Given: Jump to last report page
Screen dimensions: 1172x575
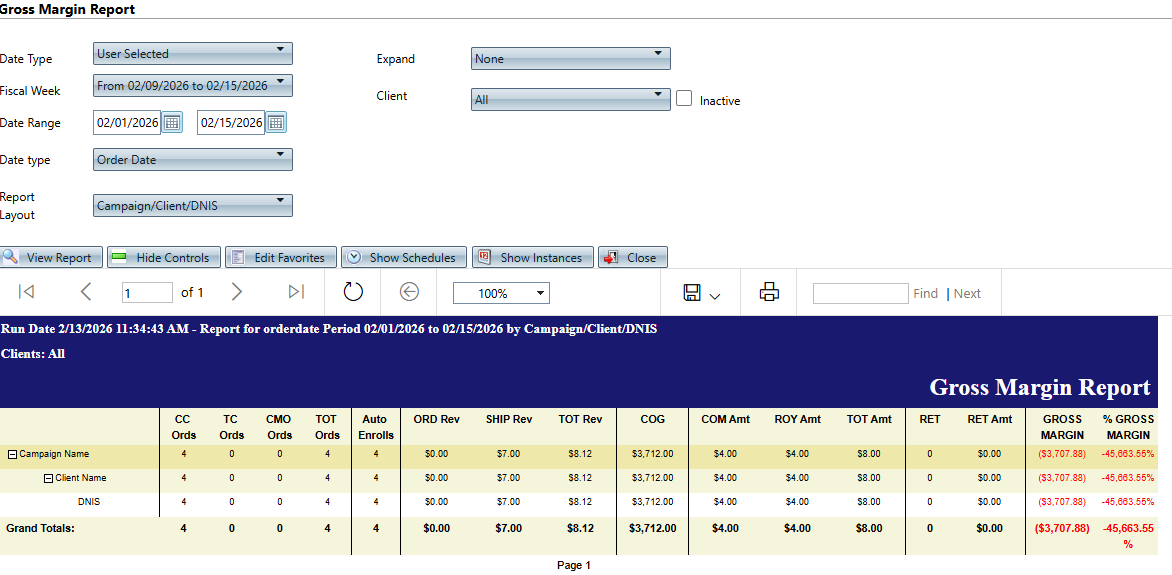Looking at the screenshot, I should point(296,292).
